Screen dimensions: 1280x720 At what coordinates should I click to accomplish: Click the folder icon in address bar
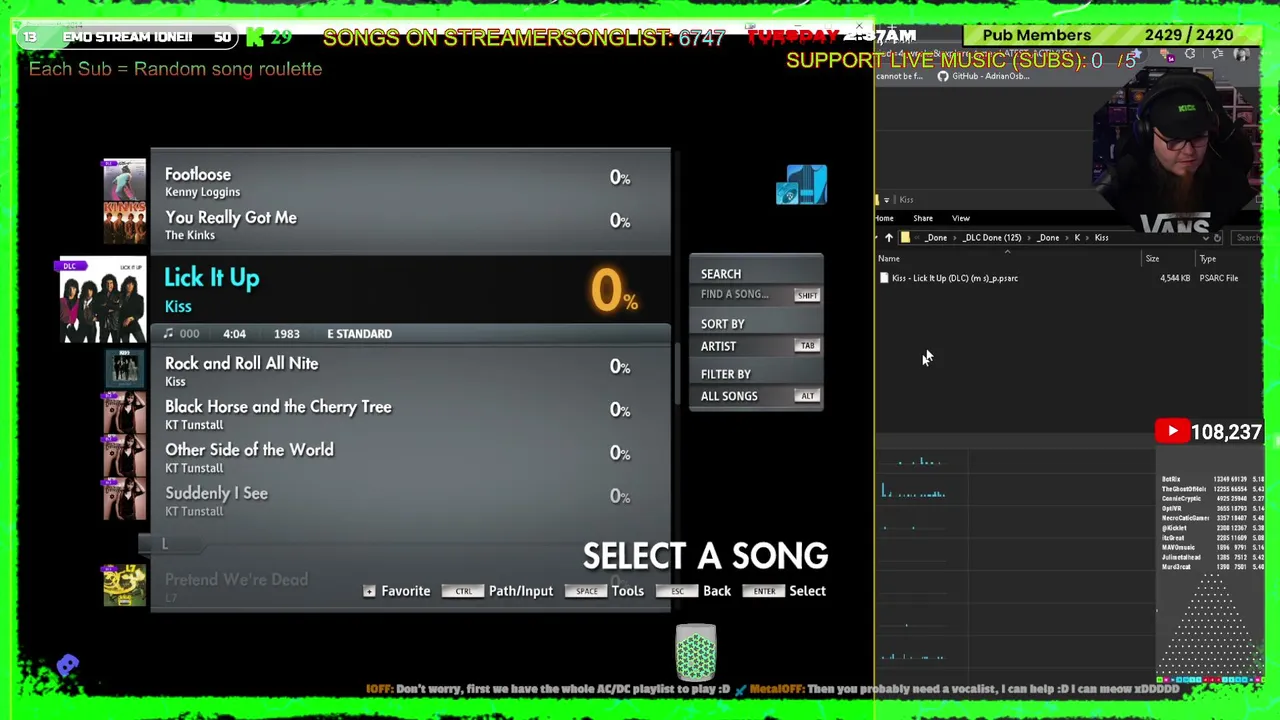point(905,238)
